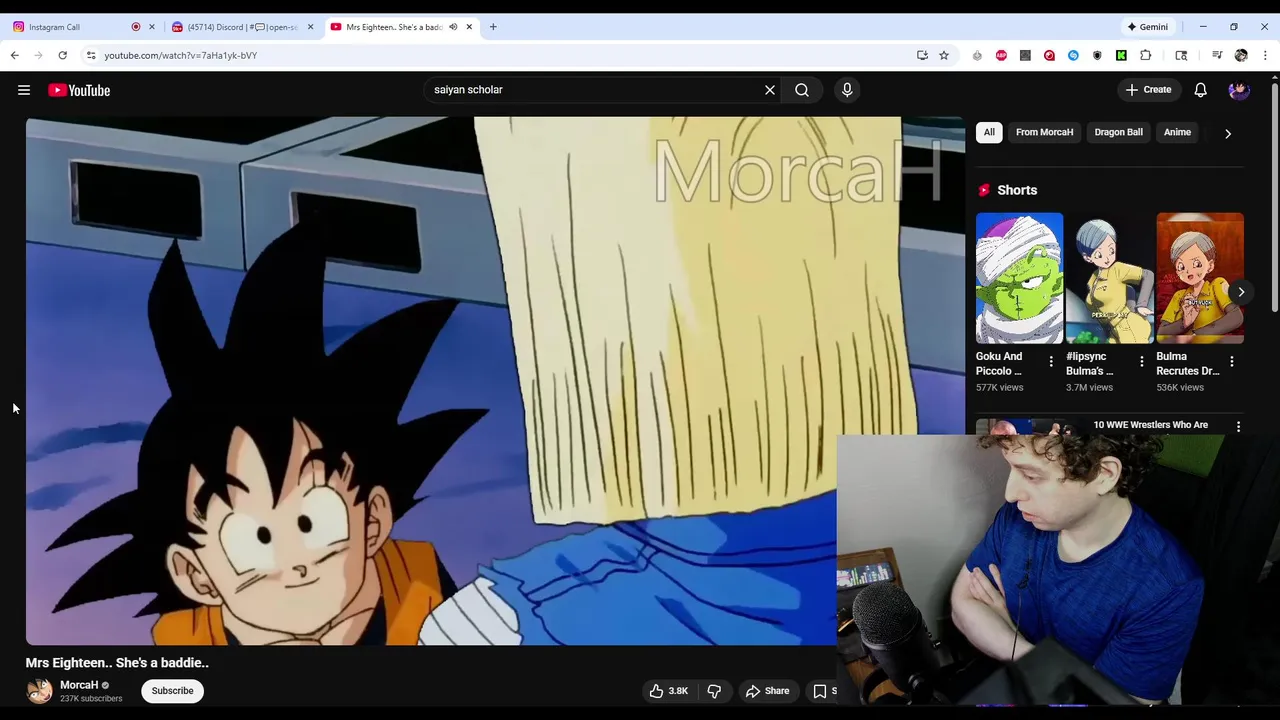The height and width of the screenshot is (720, 1280).
Task: Open the YouTube hamburger guide menu
Action: [24, 90]
